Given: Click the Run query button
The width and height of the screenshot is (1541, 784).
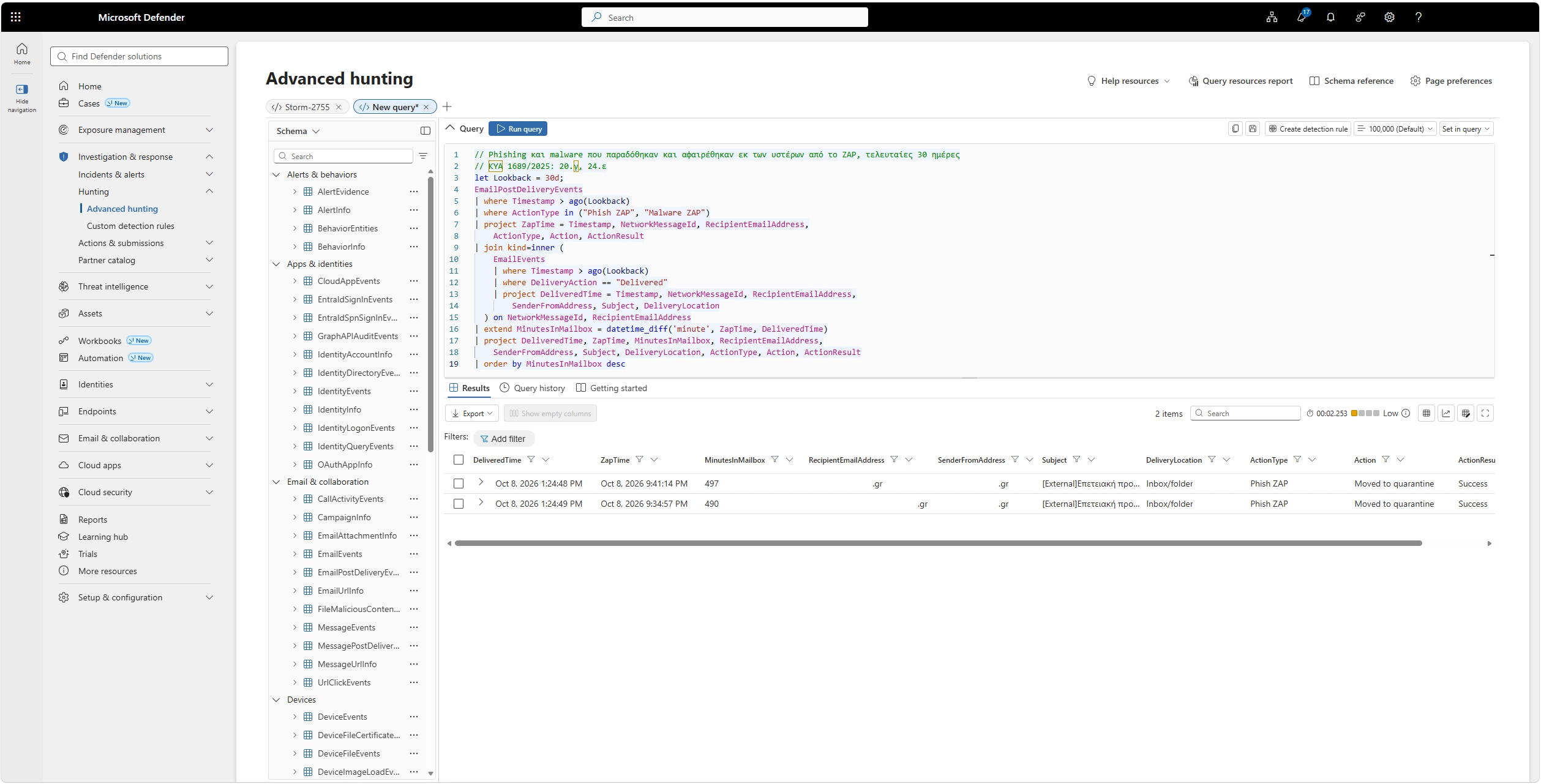Looking at the screenshot, I should click(518, 129).
